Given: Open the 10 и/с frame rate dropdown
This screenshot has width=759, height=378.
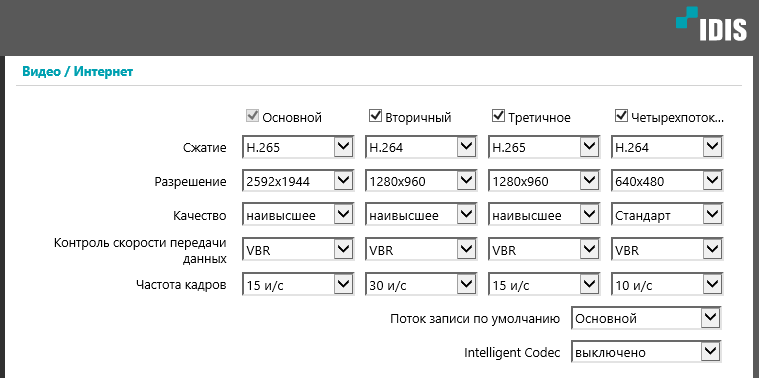Looking at the screenshot, I should [667, 284].
